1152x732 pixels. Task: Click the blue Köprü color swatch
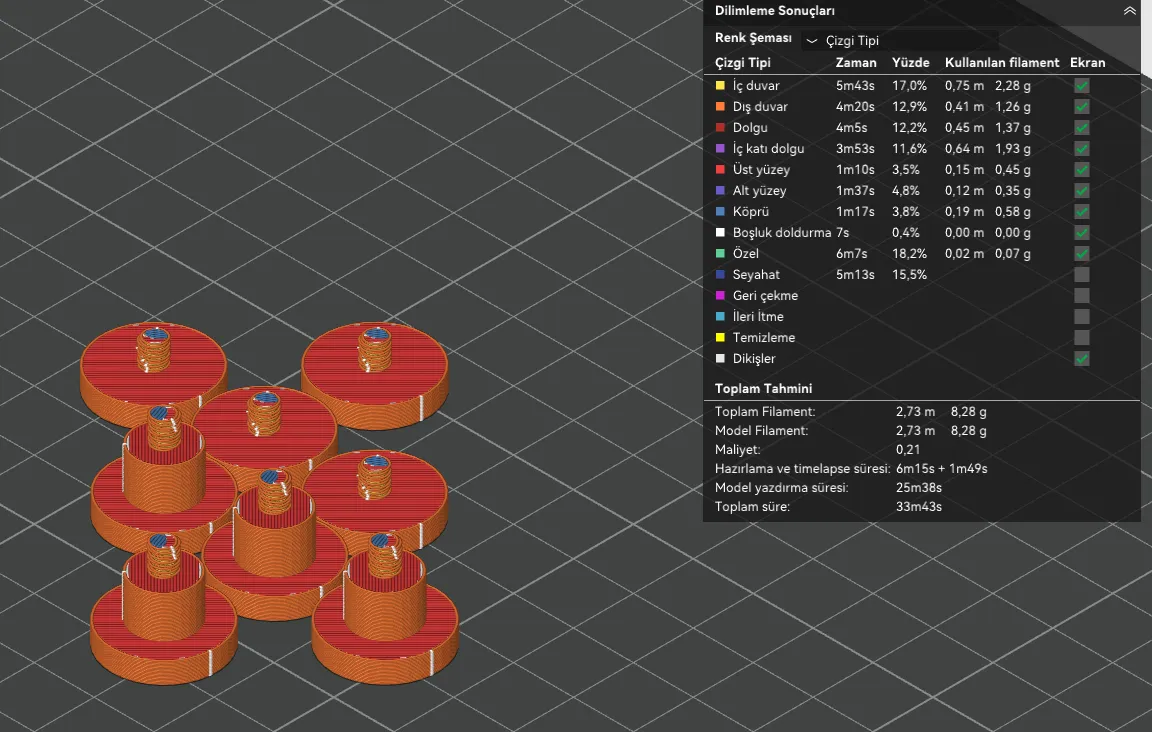click(720, 211)
